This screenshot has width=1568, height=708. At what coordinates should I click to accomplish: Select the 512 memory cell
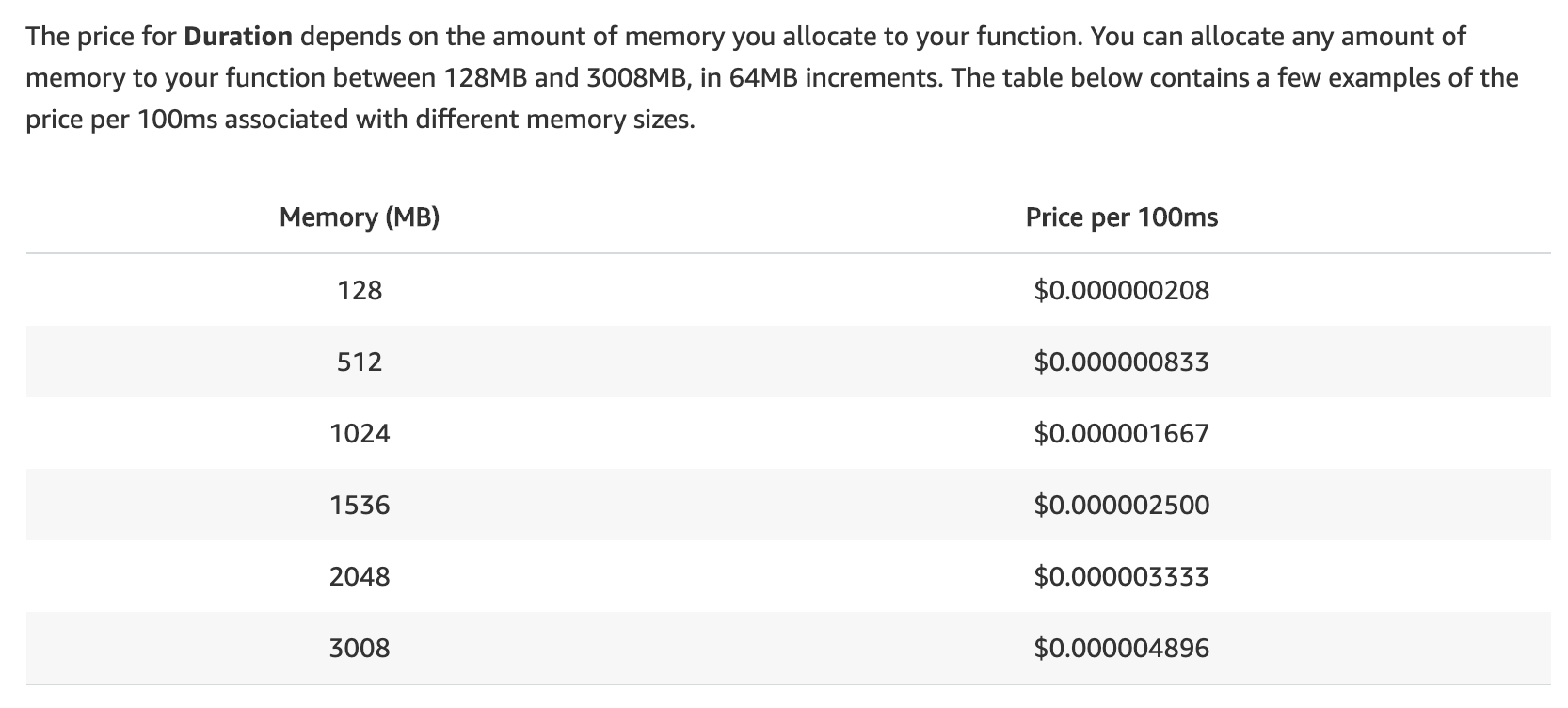(x=360, y=362)
